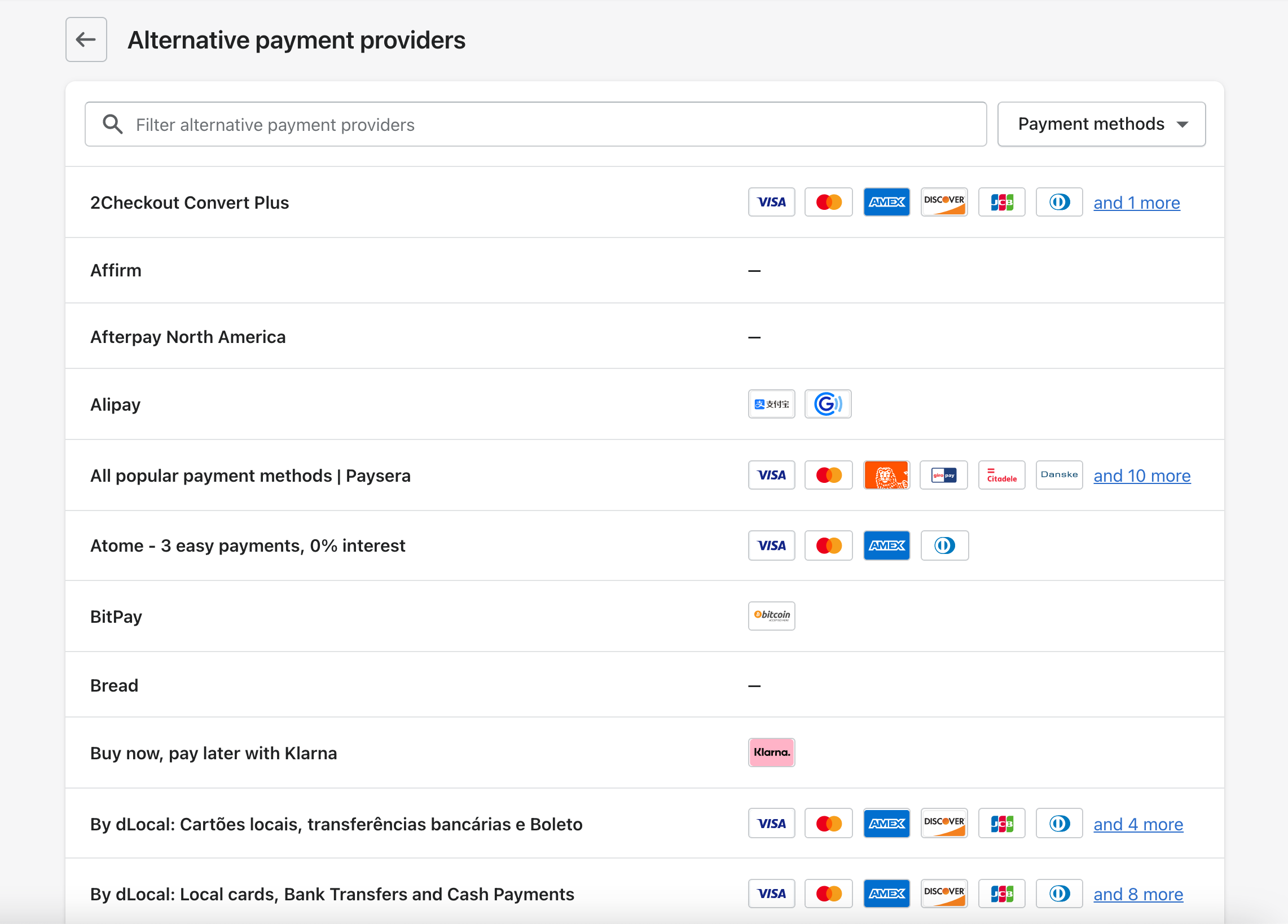Screen dimensions: 1288x924
Task: Open 'and 8 more' link for dLocal Local cards
Action: pyautogui.click(x=1138, y=895)
